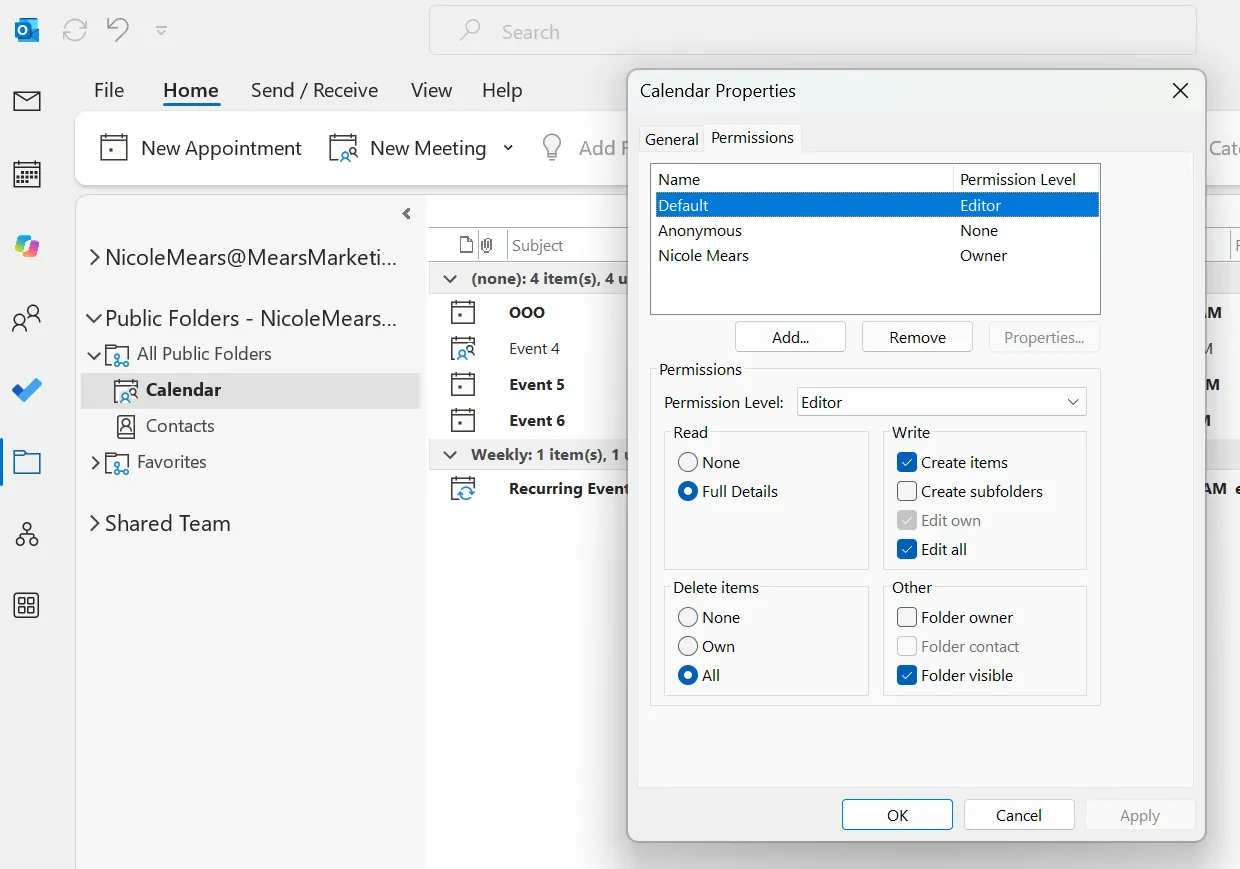This screenshot has height=869, width=1240.
Task: Click Send/Receive All Folders sync icon
Action: pyautogui.click(x=75, y=31)
